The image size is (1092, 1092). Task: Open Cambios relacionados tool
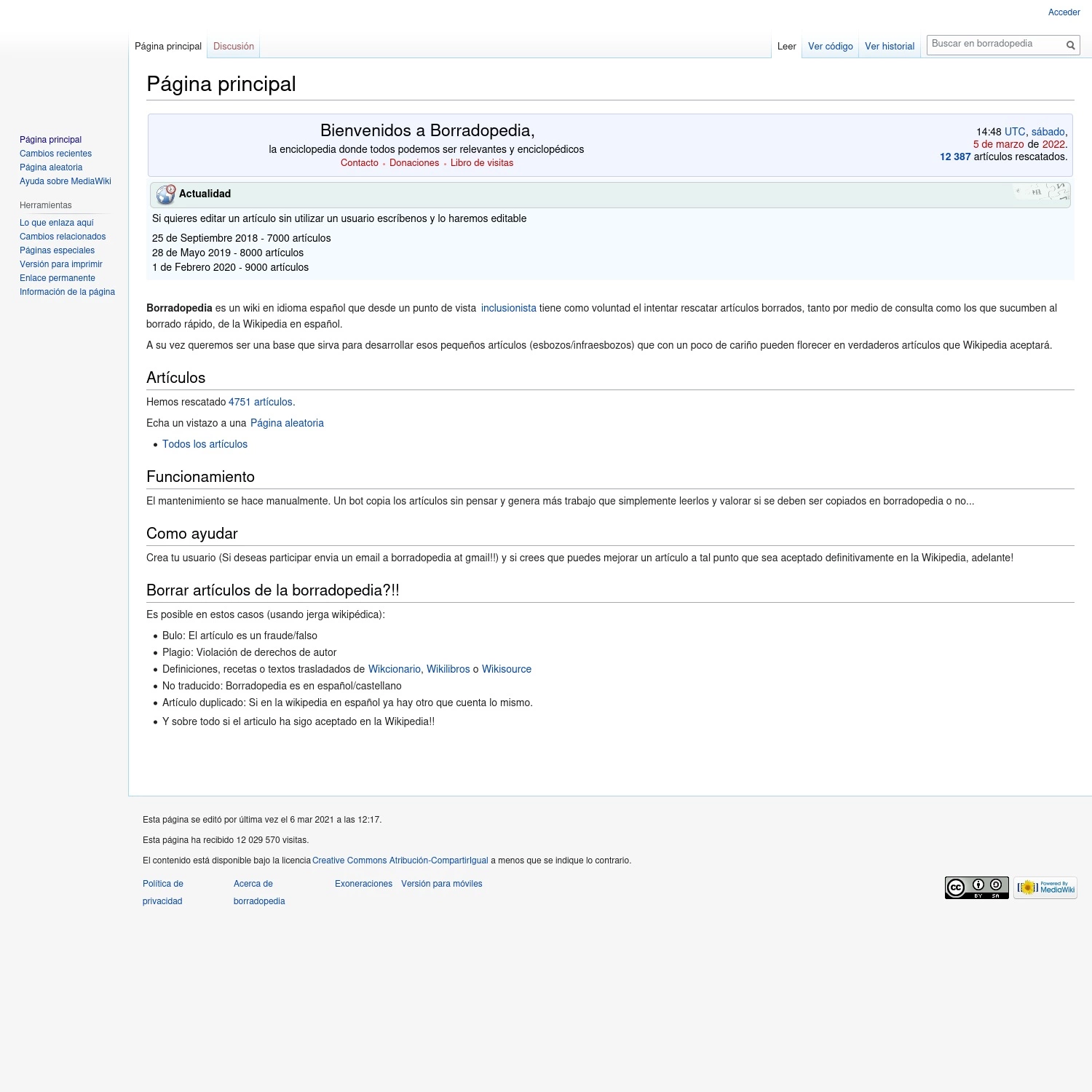63,237
